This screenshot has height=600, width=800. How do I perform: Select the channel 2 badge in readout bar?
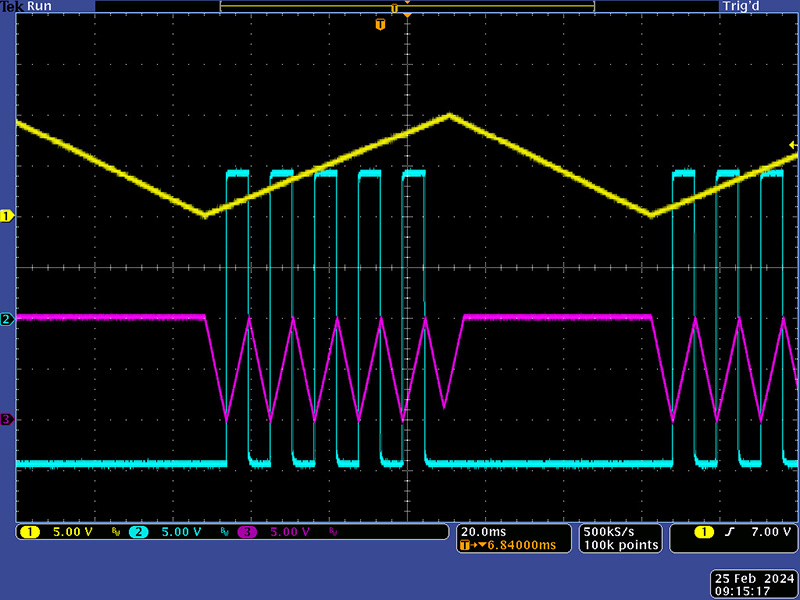tap(139, 532)
